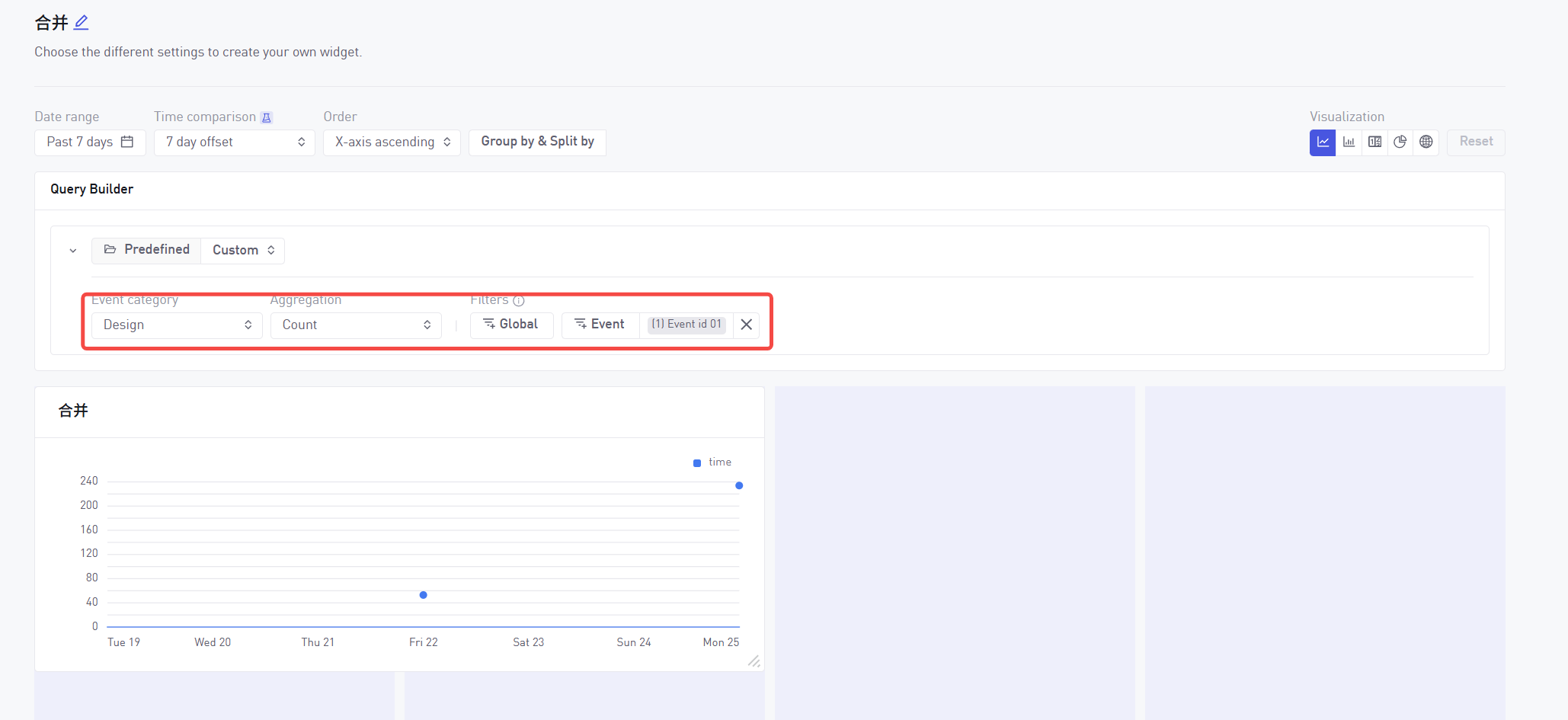Open the Past 7 days date picker
The image size is (1568, 720).
tap(90, 142)
